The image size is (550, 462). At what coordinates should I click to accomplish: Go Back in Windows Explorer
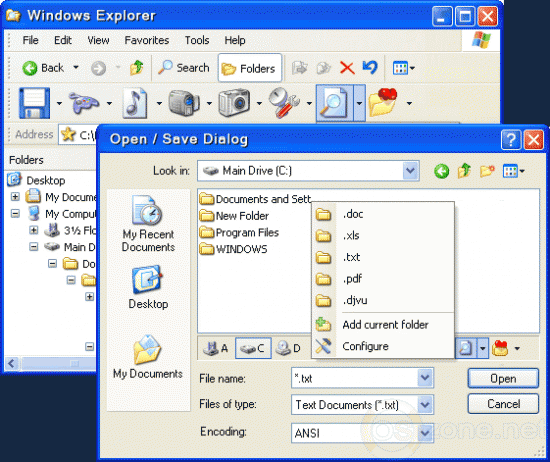pyautogui.click(x=43, y=68)
